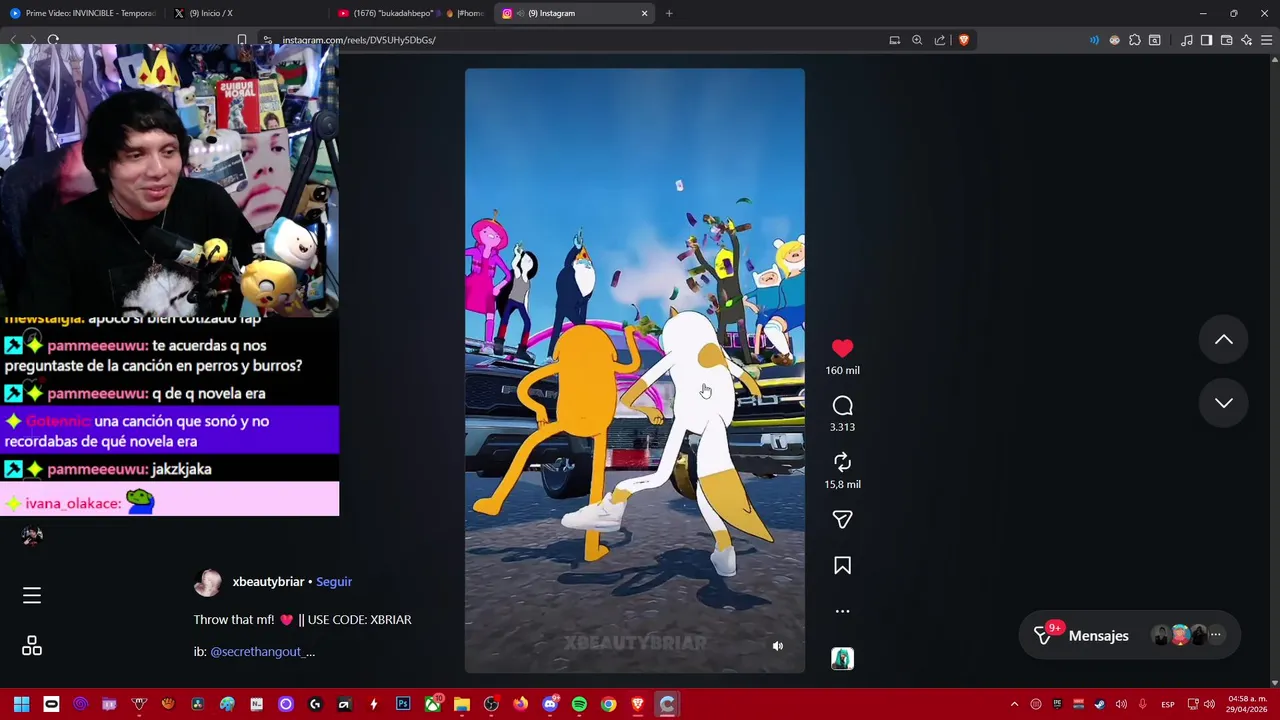Open the Xbox app in the taskbar
Viewport: 1280px width, 720px height.
pos(432,704)
